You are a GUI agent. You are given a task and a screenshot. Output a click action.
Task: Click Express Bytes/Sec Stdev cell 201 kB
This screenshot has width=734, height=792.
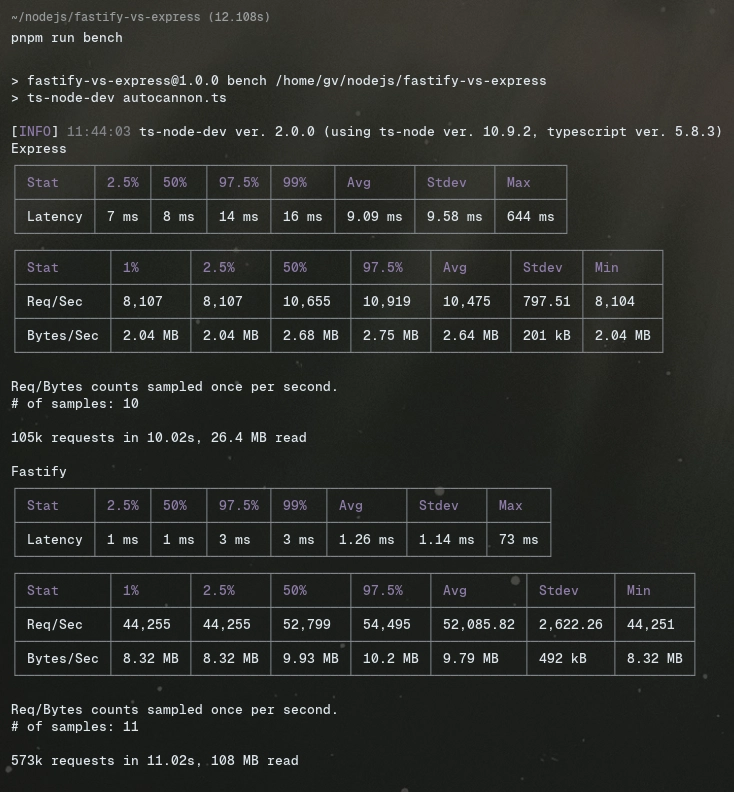click(547, 335)
